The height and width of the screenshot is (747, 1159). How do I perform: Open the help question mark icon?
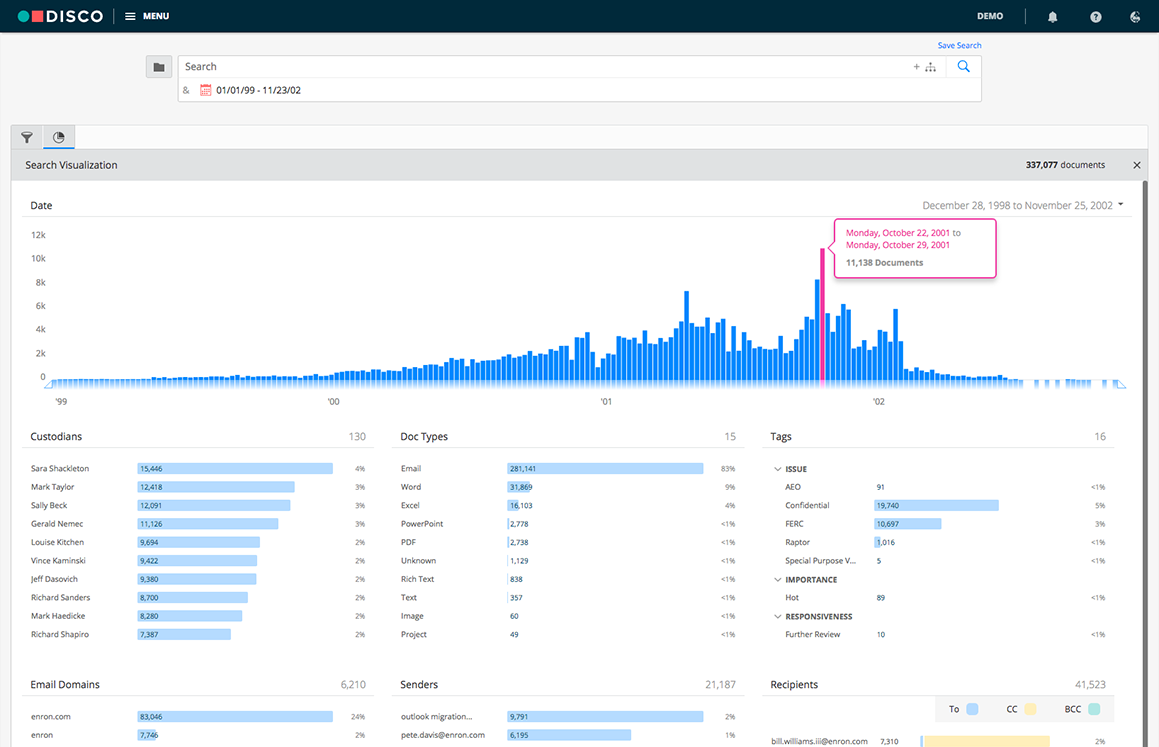click(x=1095, y=17)
